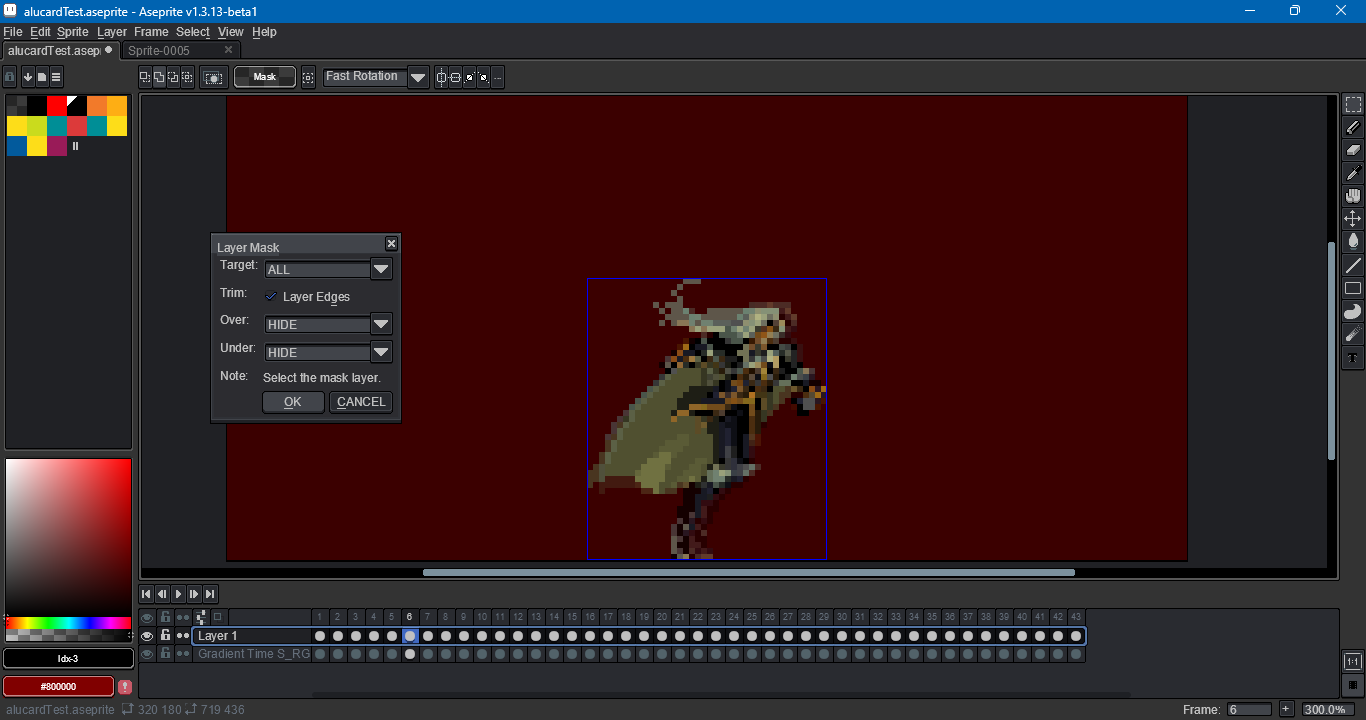Click the timeline header onion skin square icon
Viewport: 1366px width, 720px height.
click(218, 617)
